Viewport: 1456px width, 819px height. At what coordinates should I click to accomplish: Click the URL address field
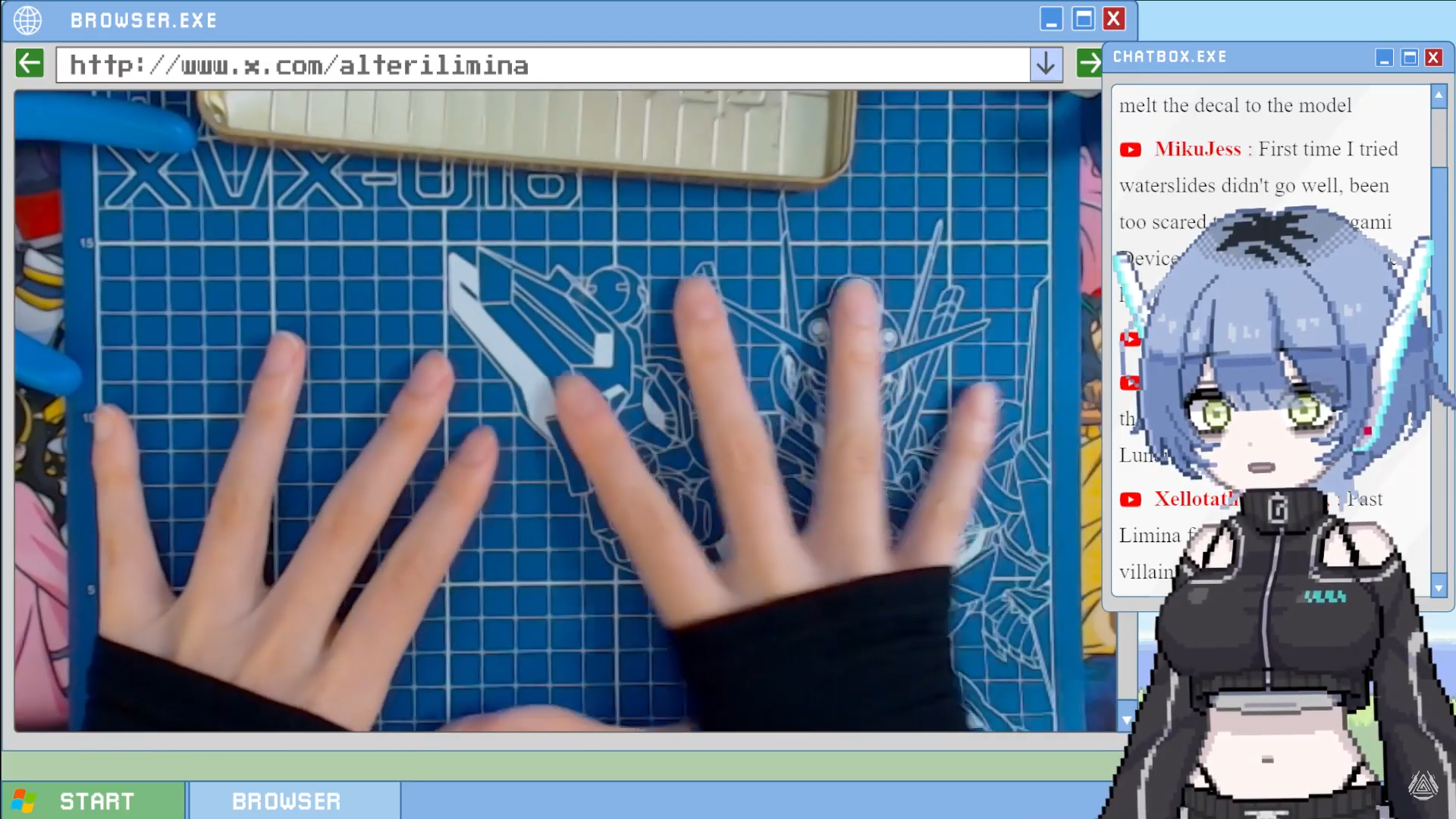click(542, 65)
